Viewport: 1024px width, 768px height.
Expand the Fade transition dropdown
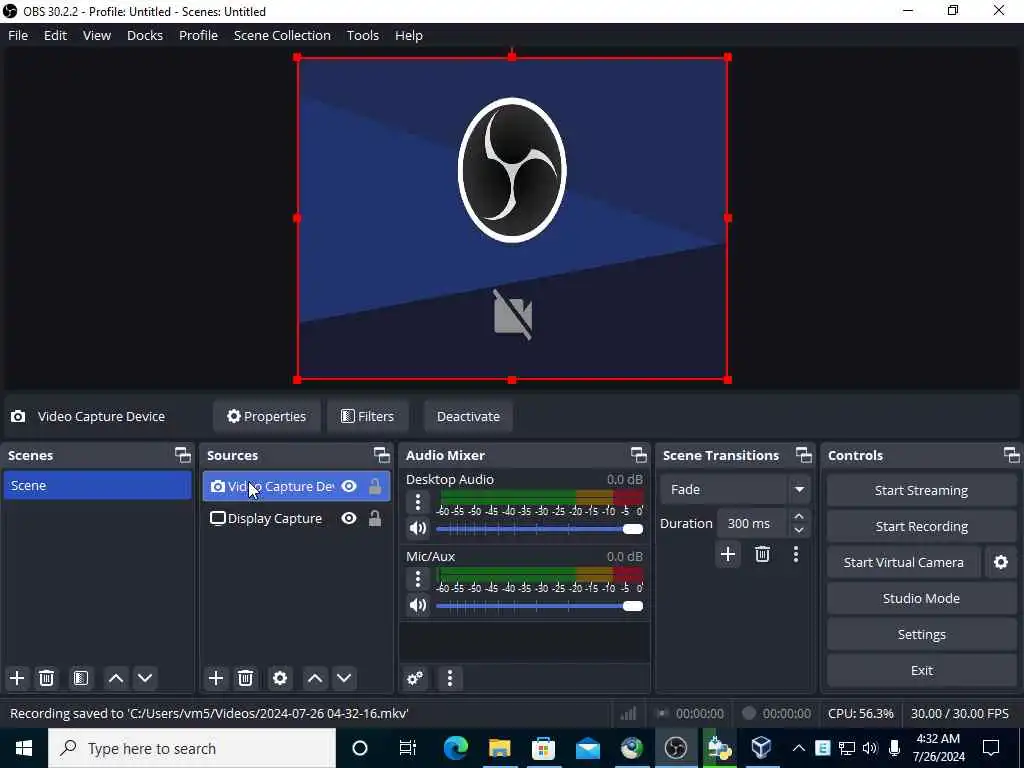(799, 489)
